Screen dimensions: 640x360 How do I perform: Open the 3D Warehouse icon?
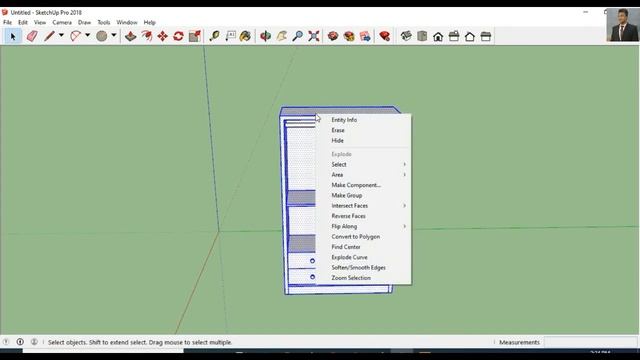(x=333, y=36)
